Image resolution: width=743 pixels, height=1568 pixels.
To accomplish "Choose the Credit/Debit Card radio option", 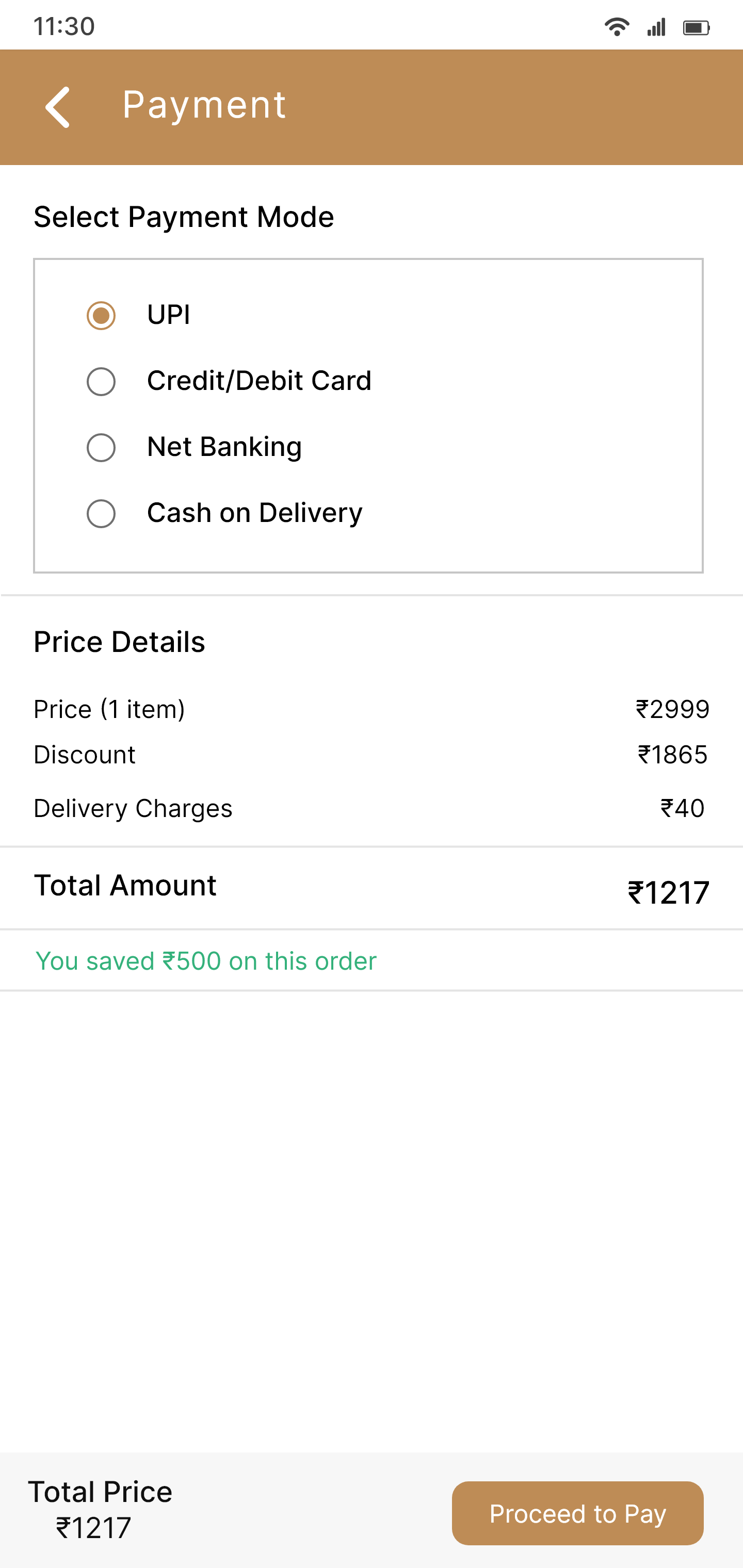I will click(x=101, y=382).
